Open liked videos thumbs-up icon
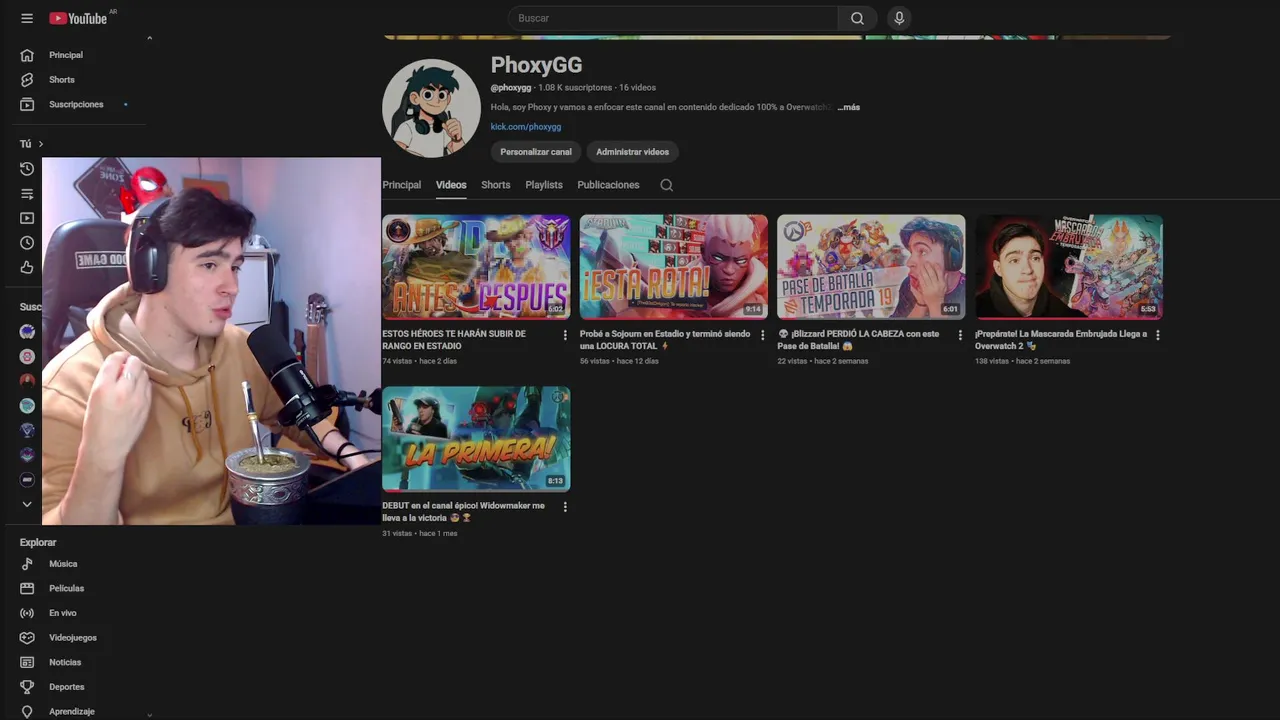The image size is (1280, 720). (27, 267)
